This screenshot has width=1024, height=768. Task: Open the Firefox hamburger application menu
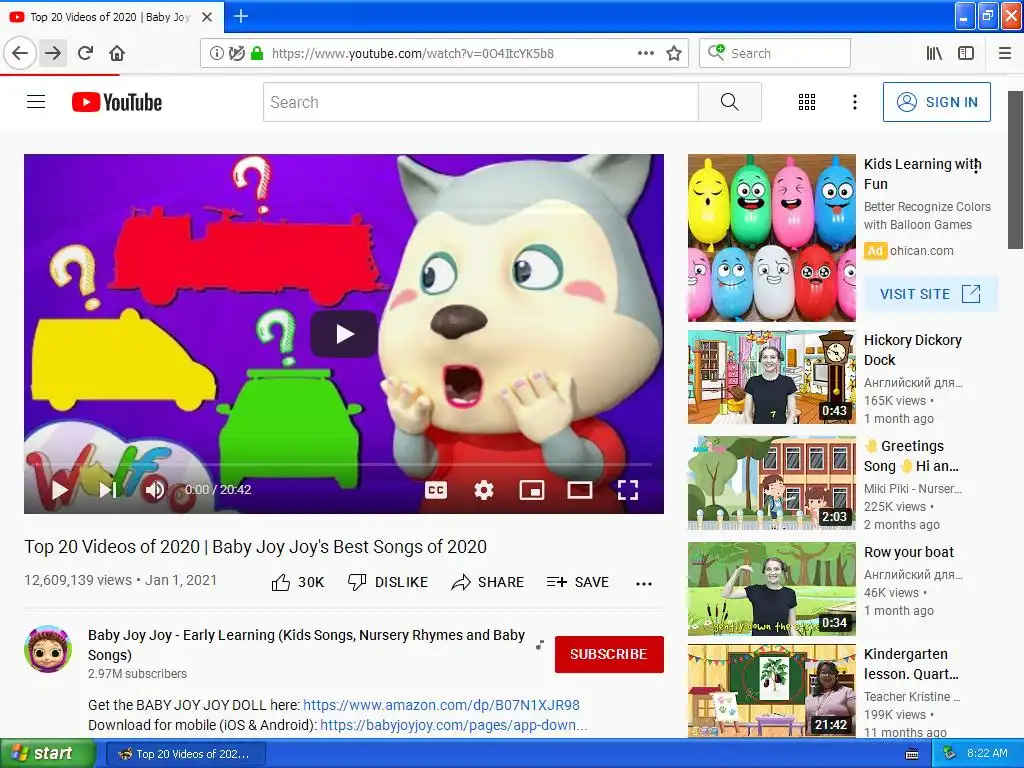coord(1005,54)
